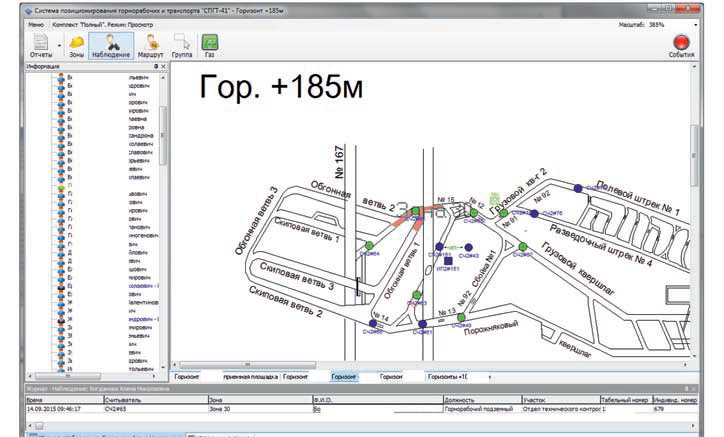724x437 pixels.
Task: Toggle the Наблюдение observation mode
Action: tap(111, 46)
